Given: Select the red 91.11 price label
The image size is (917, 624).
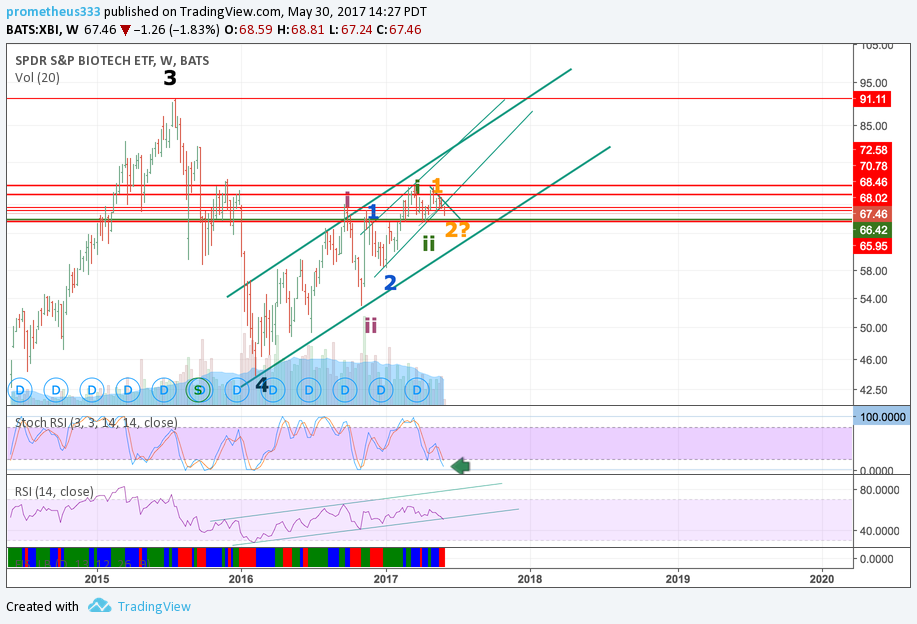Looking at the screenshot, I should [x=872, y=99].
